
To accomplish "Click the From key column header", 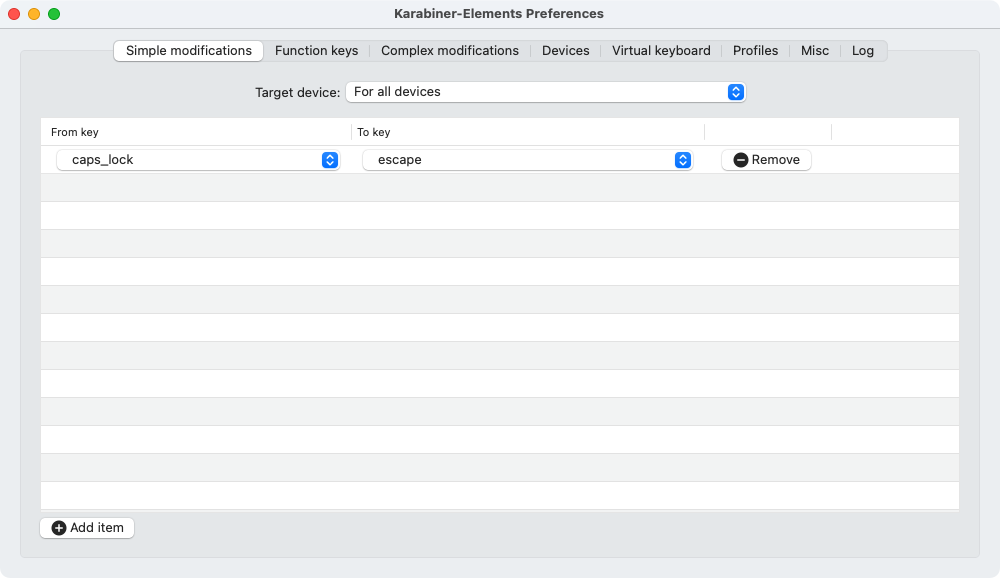I will point(195,132).
